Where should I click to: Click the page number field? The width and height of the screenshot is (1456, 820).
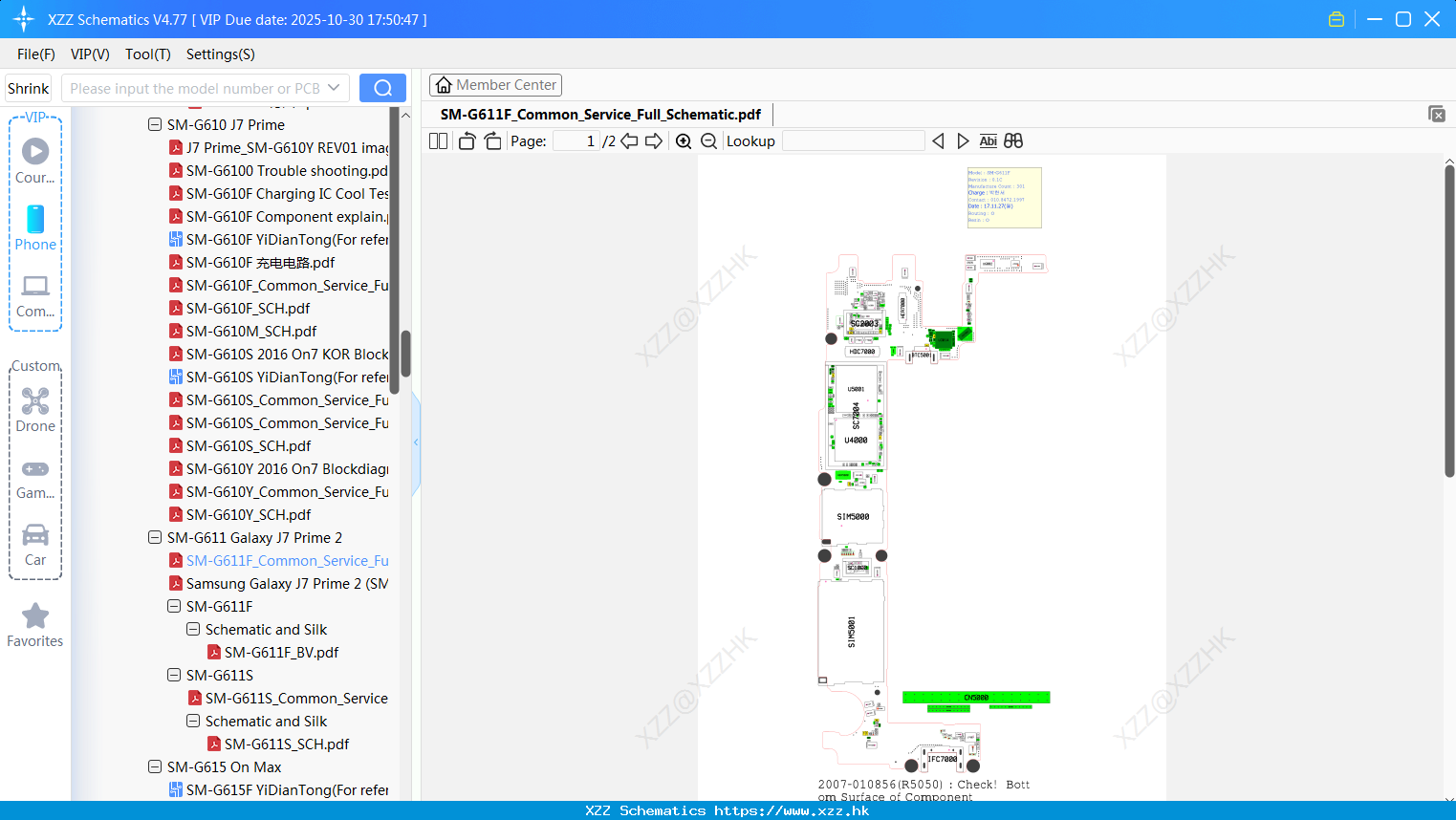(576, 140)
